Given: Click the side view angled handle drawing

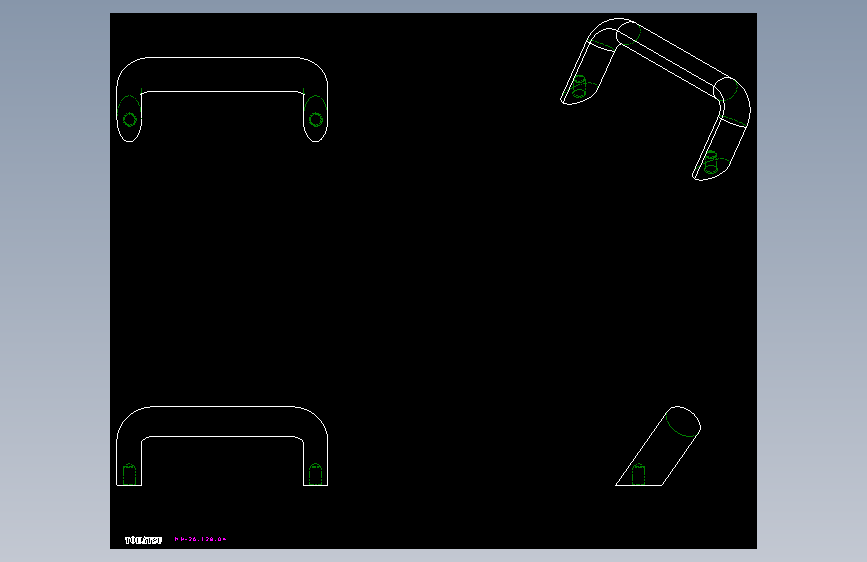Looking at the screenshot, I should tap(658, 446).
